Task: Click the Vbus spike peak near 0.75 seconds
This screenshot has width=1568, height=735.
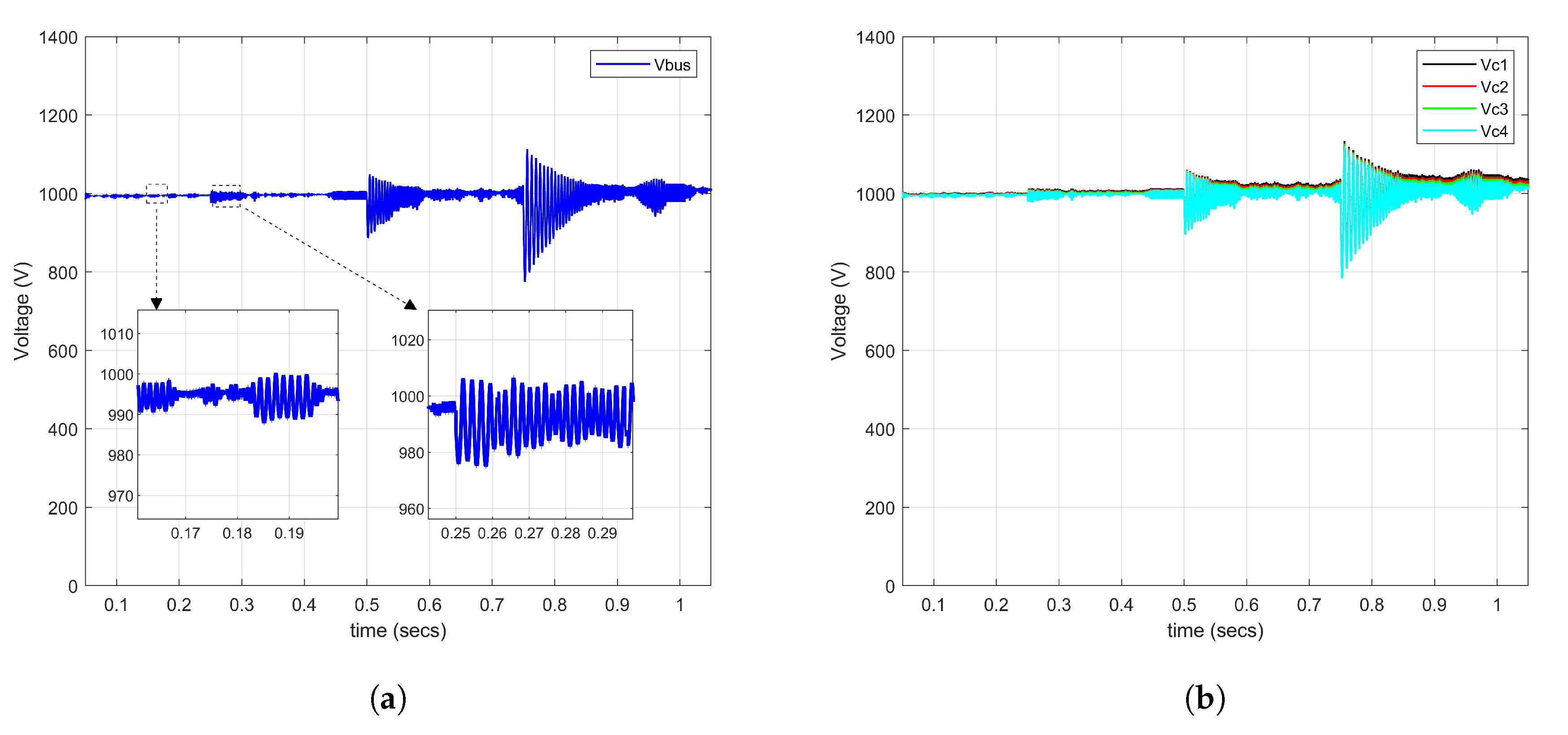Action: point(527,151)
